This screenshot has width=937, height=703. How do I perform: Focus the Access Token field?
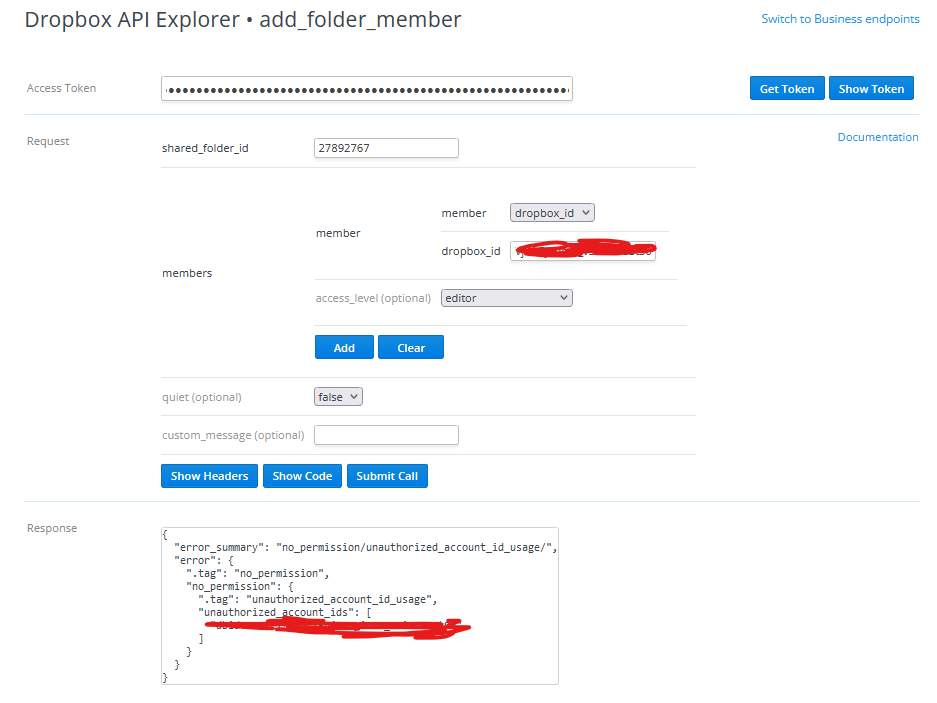[366, 89]
